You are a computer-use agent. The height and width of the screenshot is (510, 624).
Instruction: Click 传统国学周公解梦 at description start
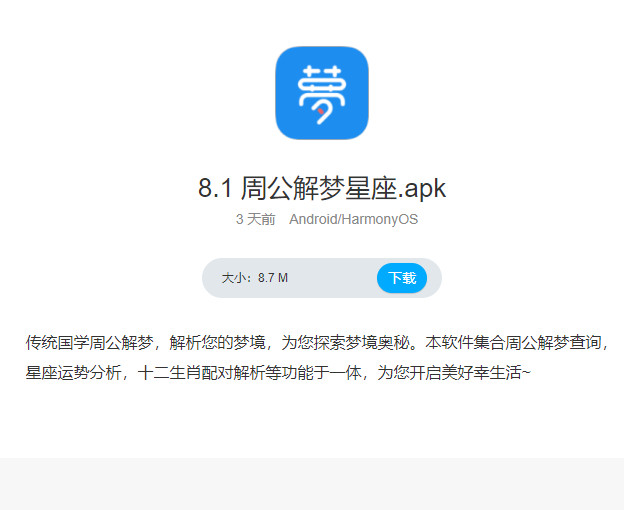(90, 342)
